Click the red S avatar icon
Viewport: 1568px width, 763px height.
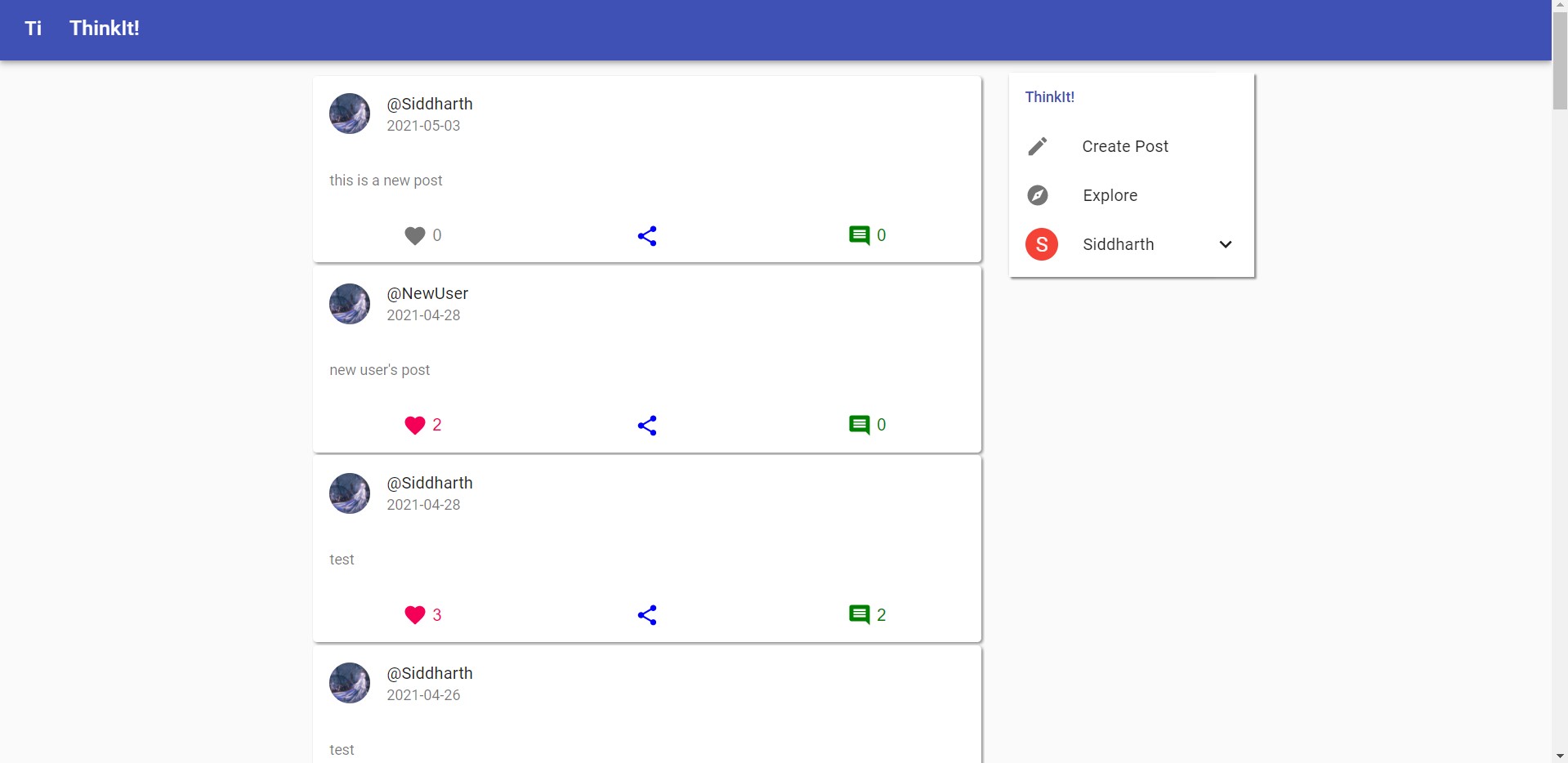click(1042, 244)
